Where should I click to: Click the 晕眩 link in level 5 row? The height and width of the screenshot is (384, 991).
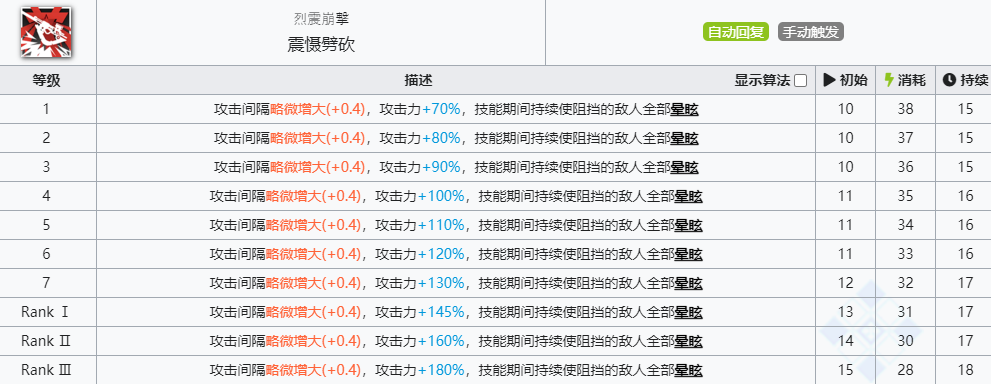[689, 225]
